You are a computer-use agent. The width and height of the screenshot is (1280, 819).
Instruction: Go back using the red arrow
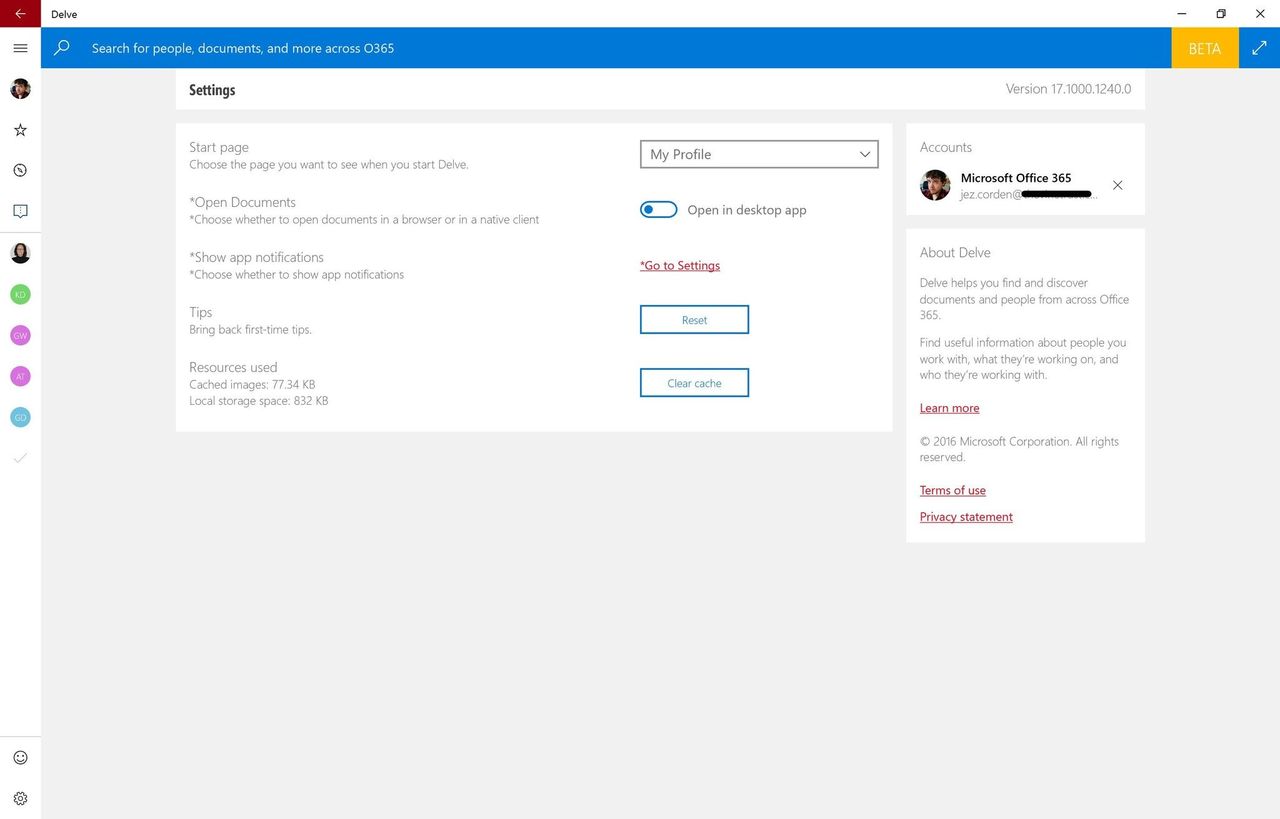[x=20, y=14]
